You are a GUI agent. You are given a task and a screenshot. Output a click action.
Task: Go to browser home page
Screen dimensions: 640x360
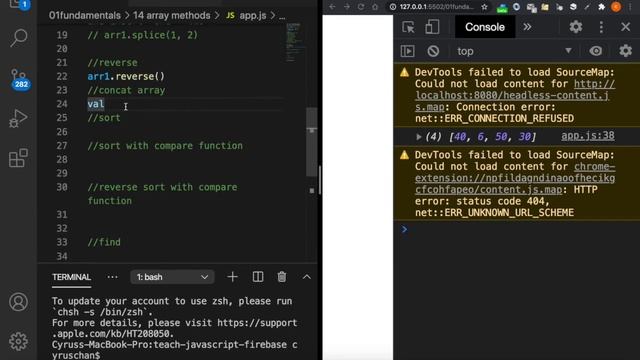pyautogui.click(x=375, y=7)
